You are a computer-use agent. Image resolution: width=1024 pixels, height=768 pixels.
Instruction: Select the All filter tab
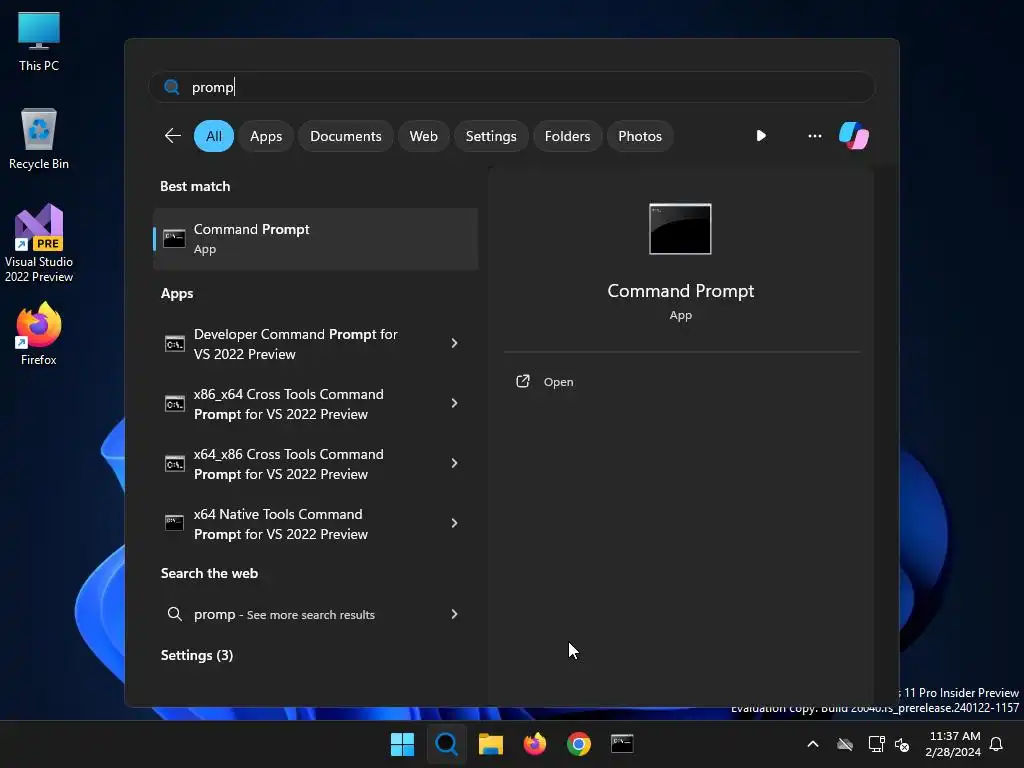click(x=214, y=136)
